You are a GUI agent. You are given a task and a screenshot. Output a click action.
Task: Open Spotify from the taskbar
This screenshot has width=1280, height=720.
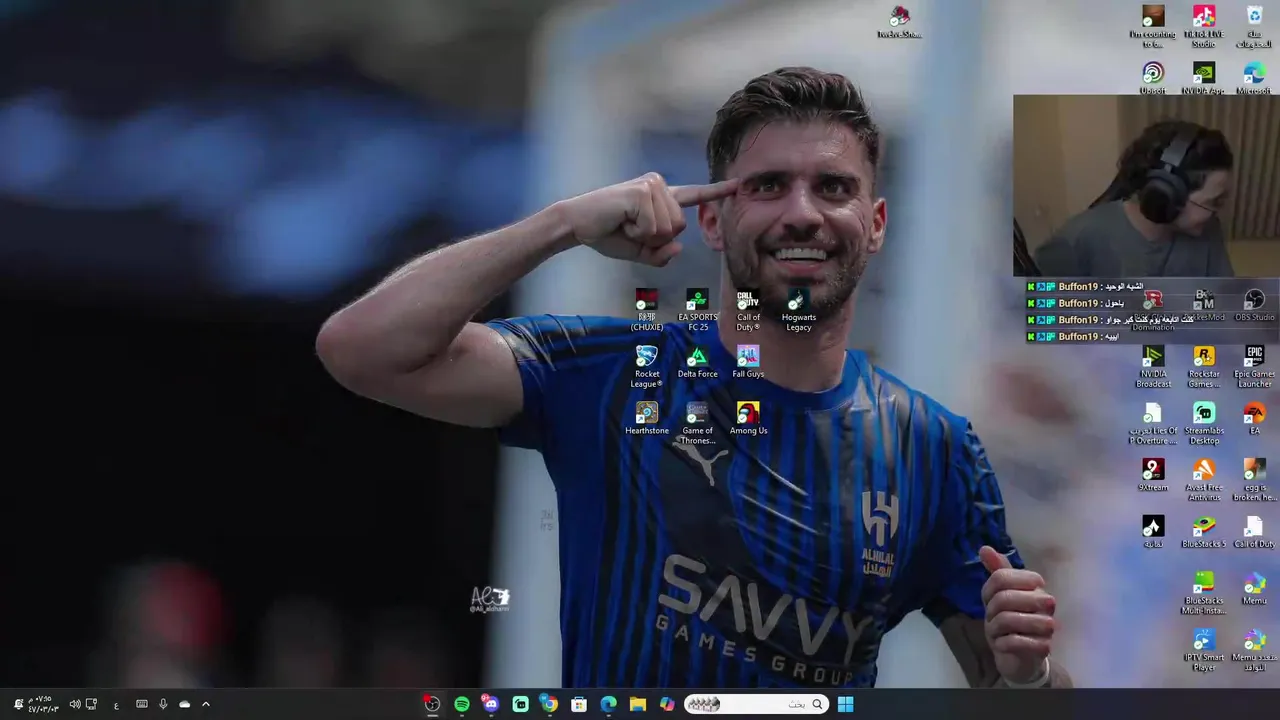pyautogui.click(x=462, y=704)
